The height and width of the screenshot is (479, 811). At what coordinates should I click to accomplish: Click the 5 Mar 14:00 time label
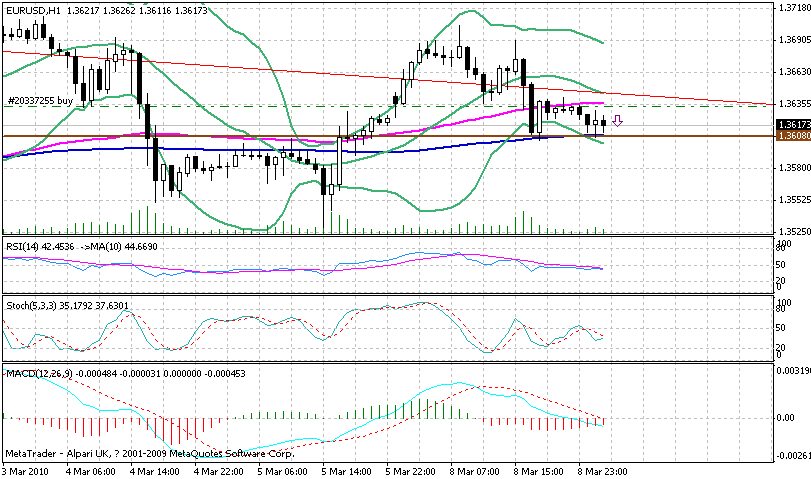pos(347,472)
